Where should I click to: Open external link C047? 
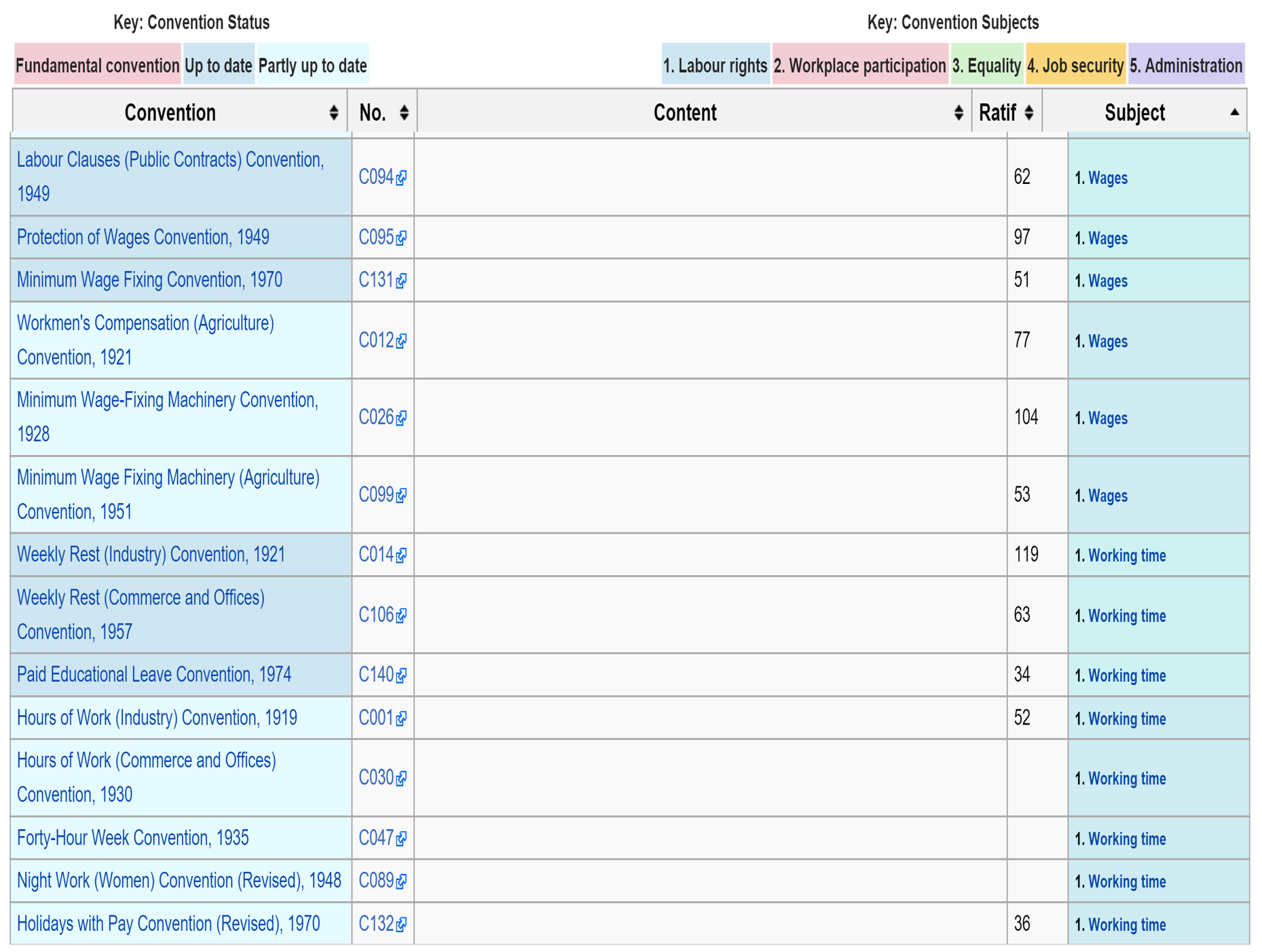382,838
